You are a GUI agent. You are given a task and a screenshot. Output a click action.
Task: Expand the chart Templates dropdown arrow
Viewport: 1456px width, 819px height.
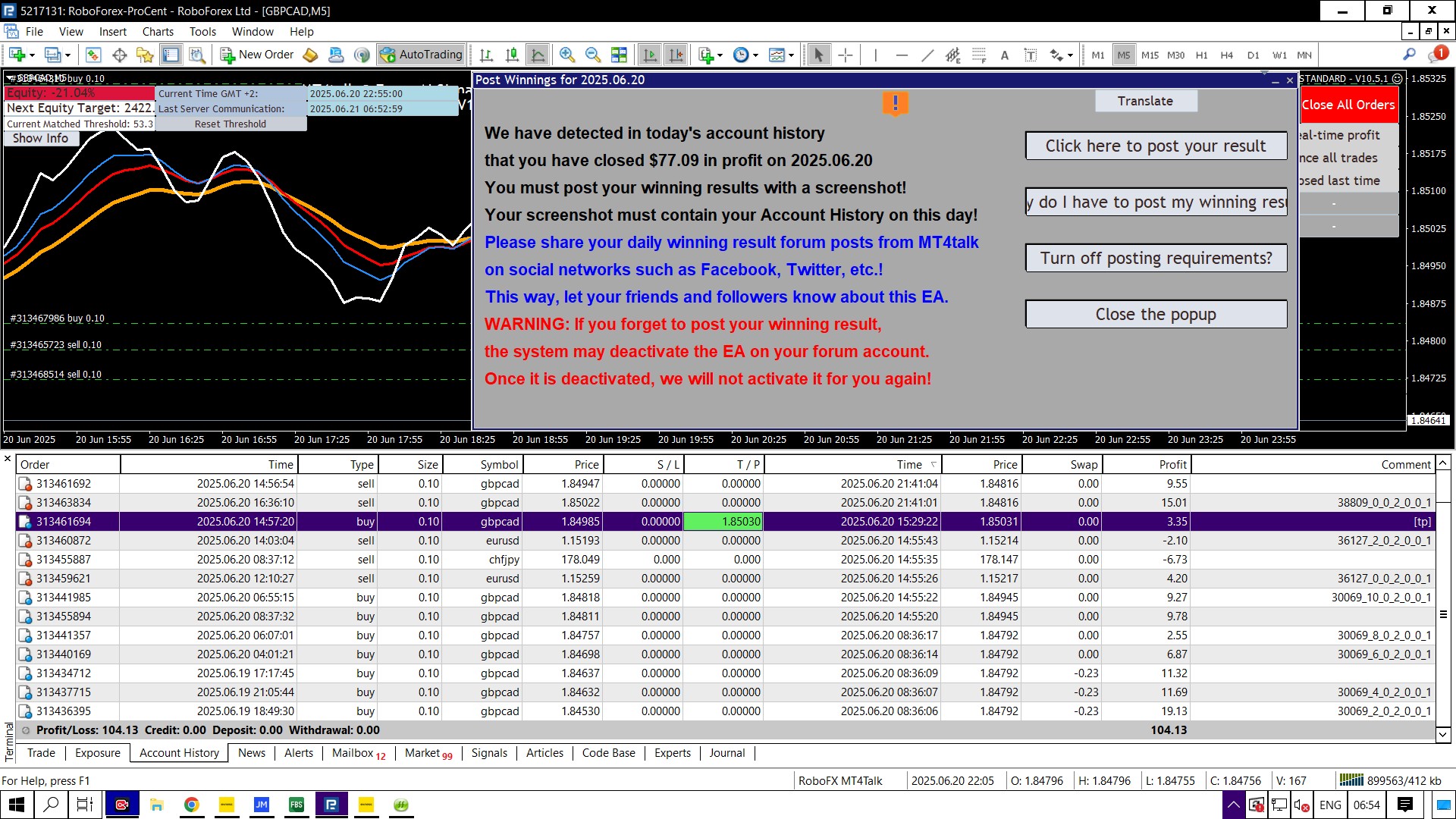tap(791, 55)
